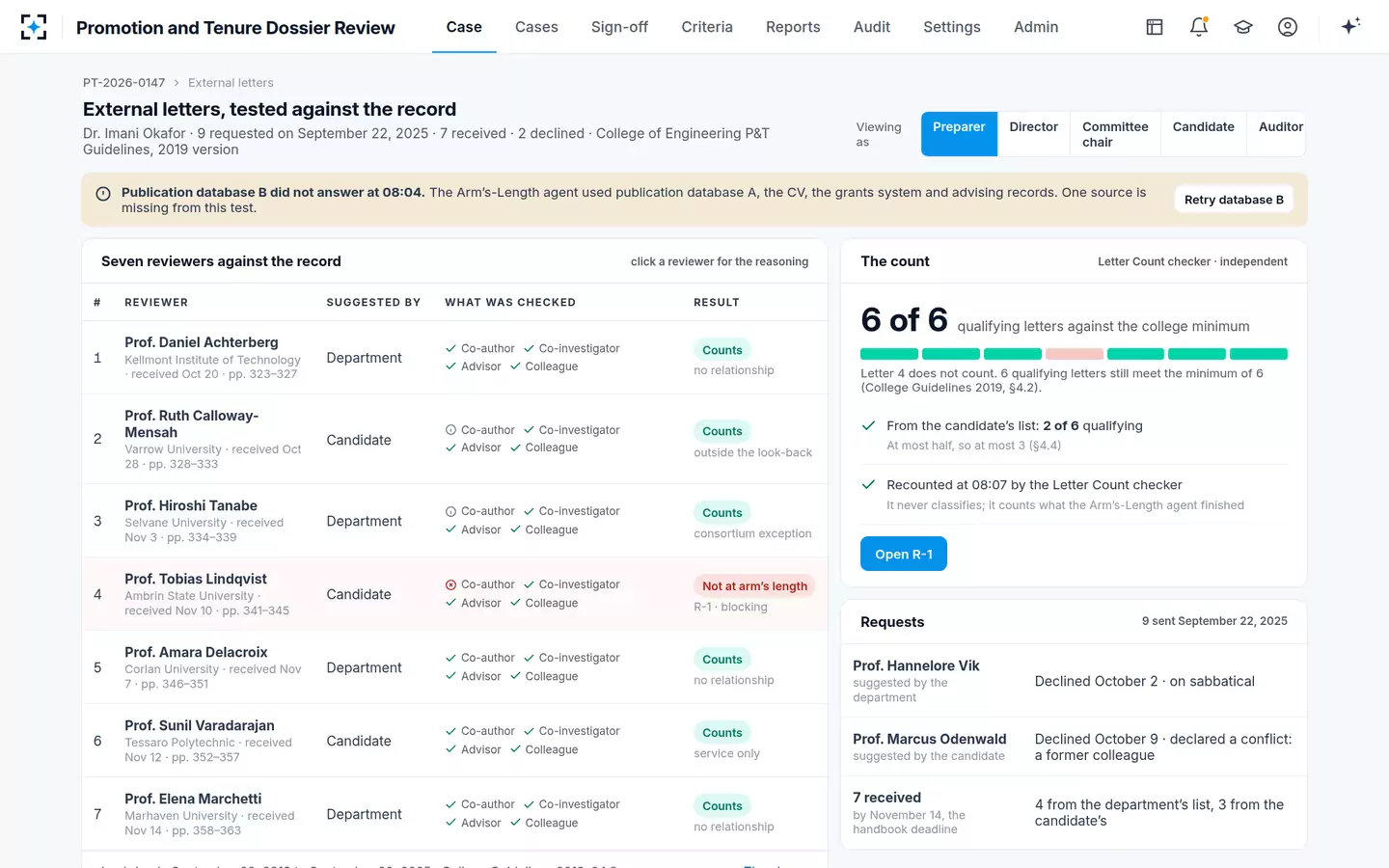
Task: Expand reasoning for Prof. Sunil Varadarajan
Action: pos(454,741)
